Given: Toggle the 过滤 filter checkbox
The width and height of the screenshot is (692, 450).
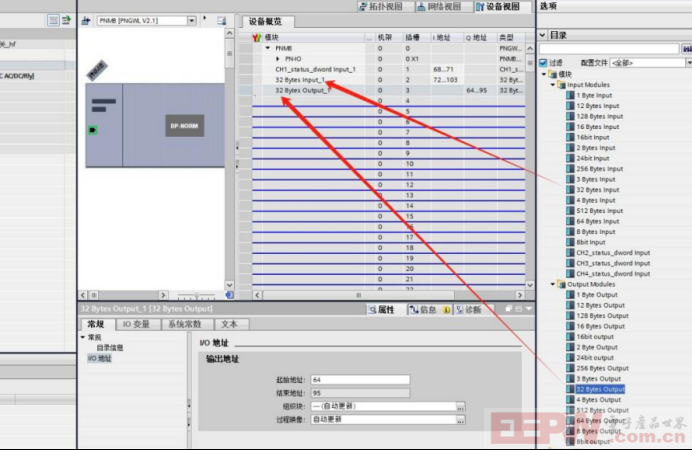Looking at the screenshot, I should [543, 63].
